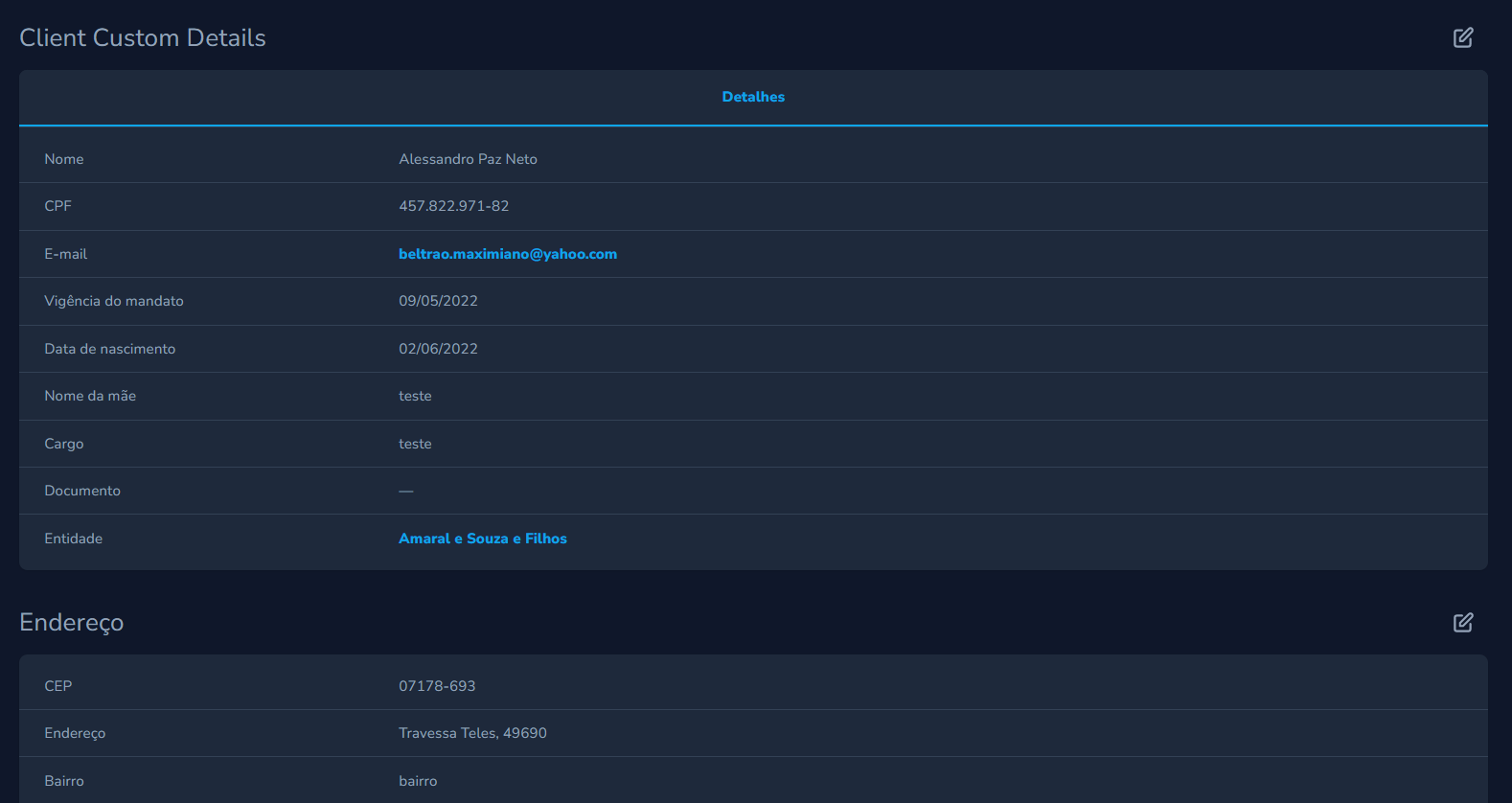The height and width of the screenshot is (803, 1512).
Task: Select the empty Documento dash value
Action: coord(406,491)
